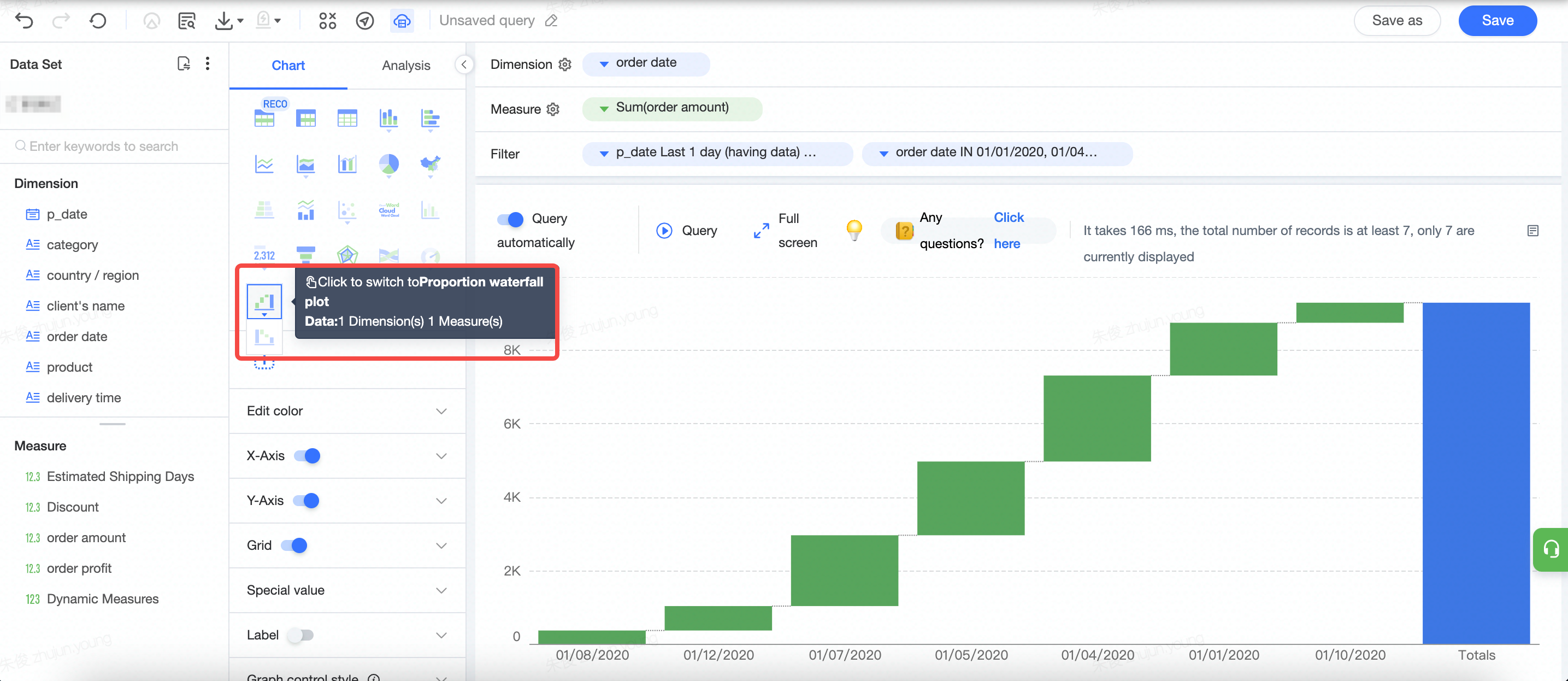Select the funnel chart type
The image size is (1568, 681).
[305, 255]
